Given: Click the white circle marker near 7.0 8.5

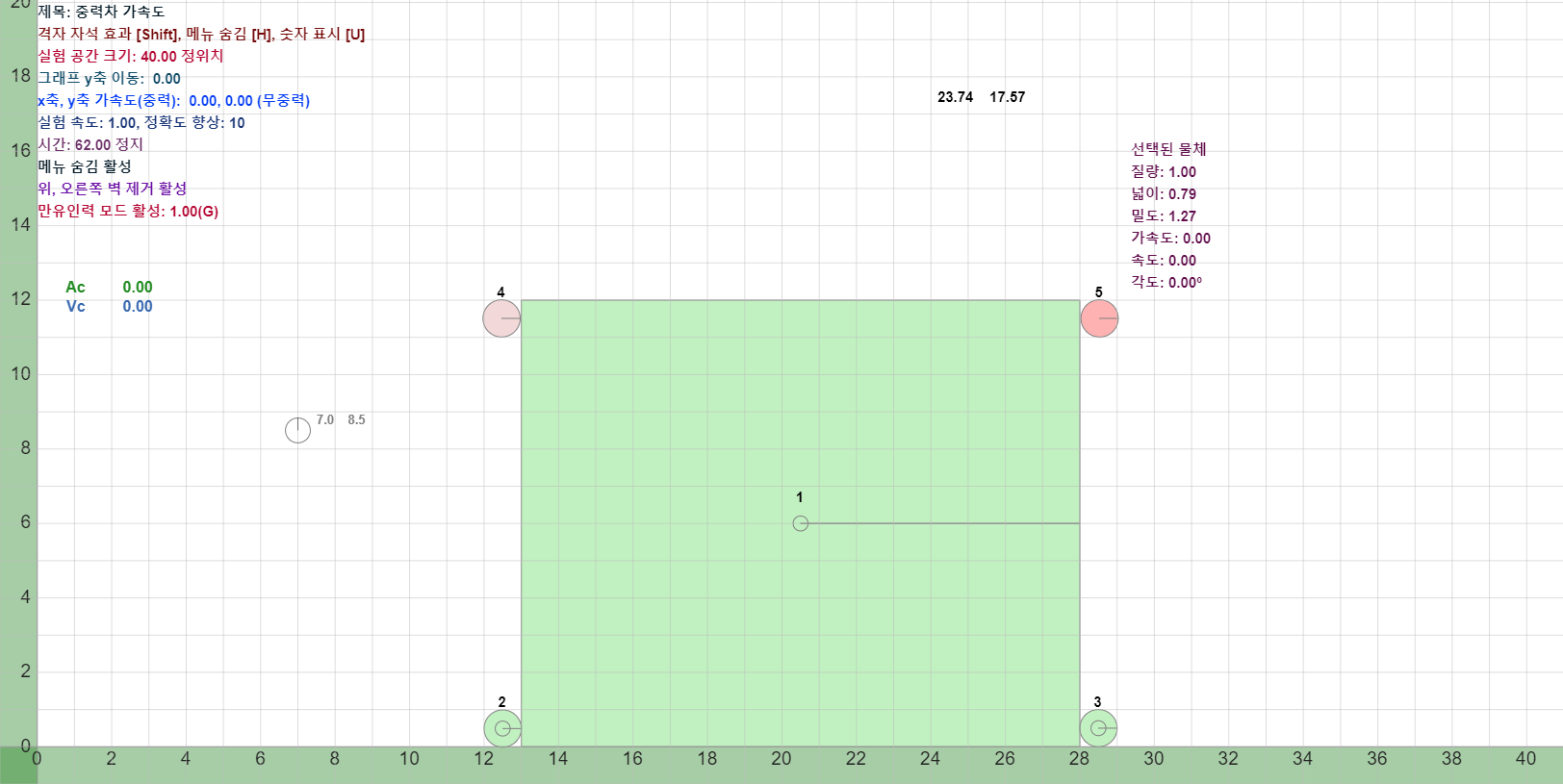Looking at the screenshot, I should point(297,430).
